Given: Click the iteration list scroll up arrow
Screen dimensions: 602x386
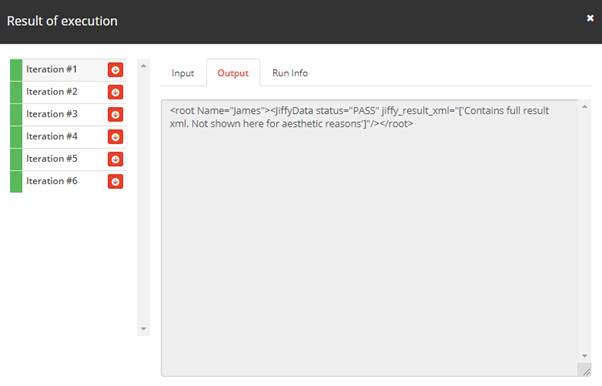Looking at the screenshot, I should pos(144,66).
